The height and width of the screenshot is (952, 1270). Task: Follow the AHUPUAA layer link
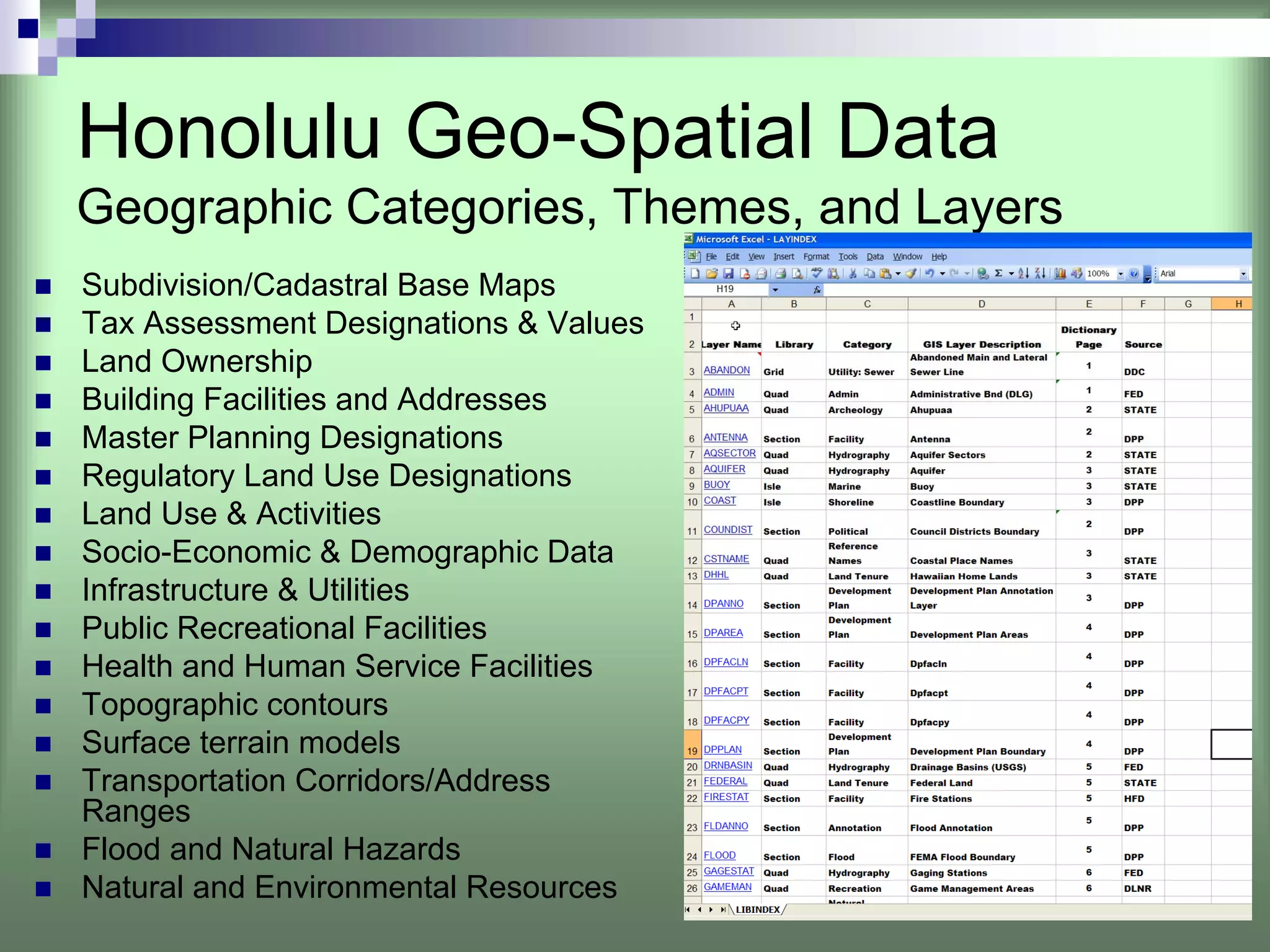726,408
